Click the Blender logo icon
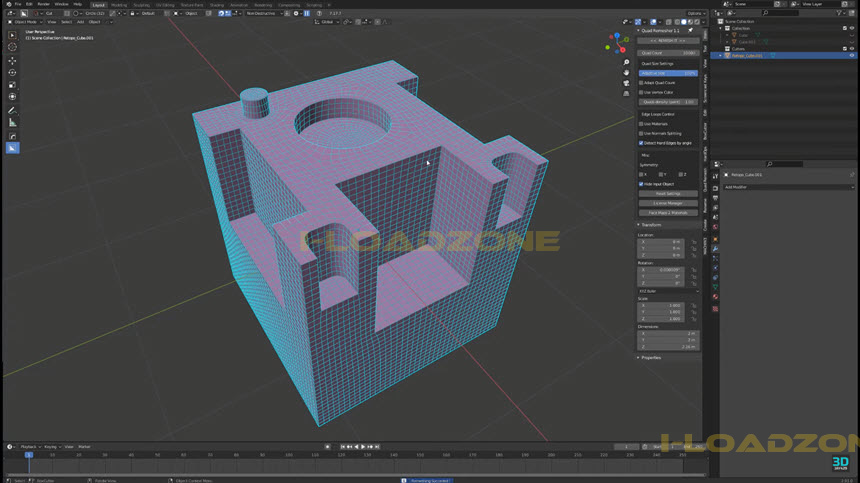This screenshot has width=860, height=483. click(x=8, y=4)
